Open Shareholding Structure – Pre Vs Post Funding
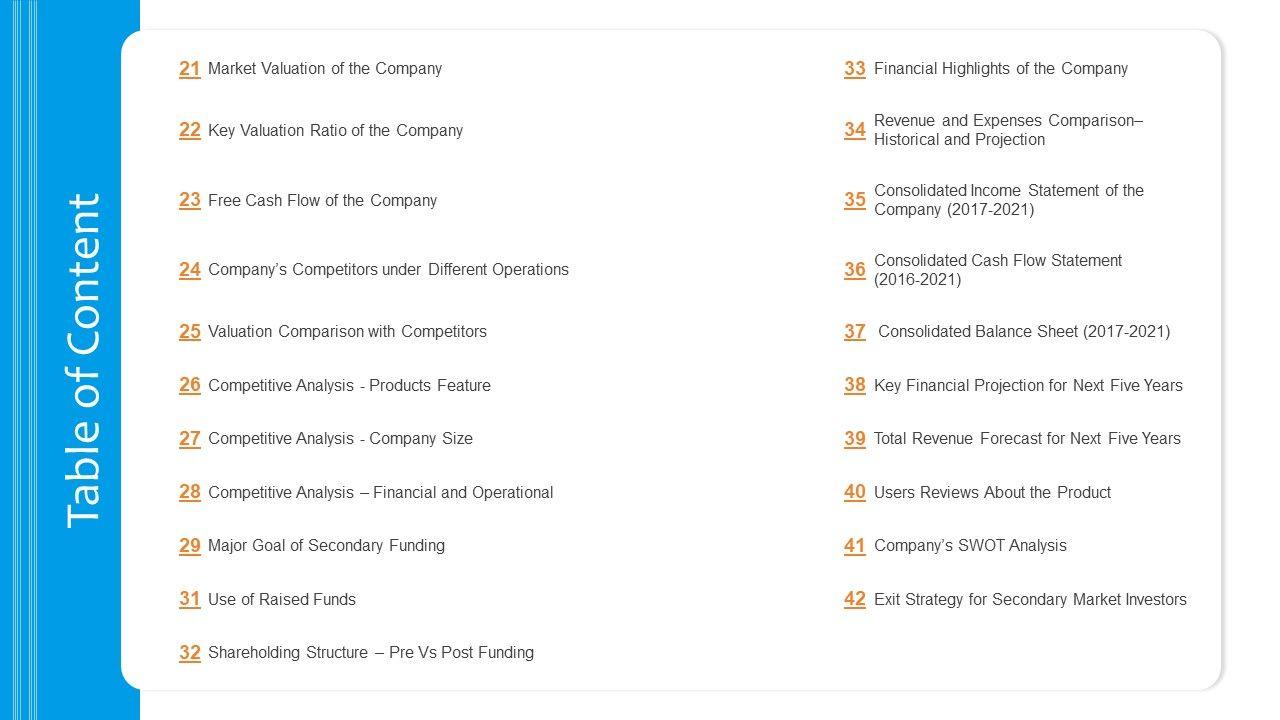1280x720 pixels. pyautogui.click(x=370, y=652)
